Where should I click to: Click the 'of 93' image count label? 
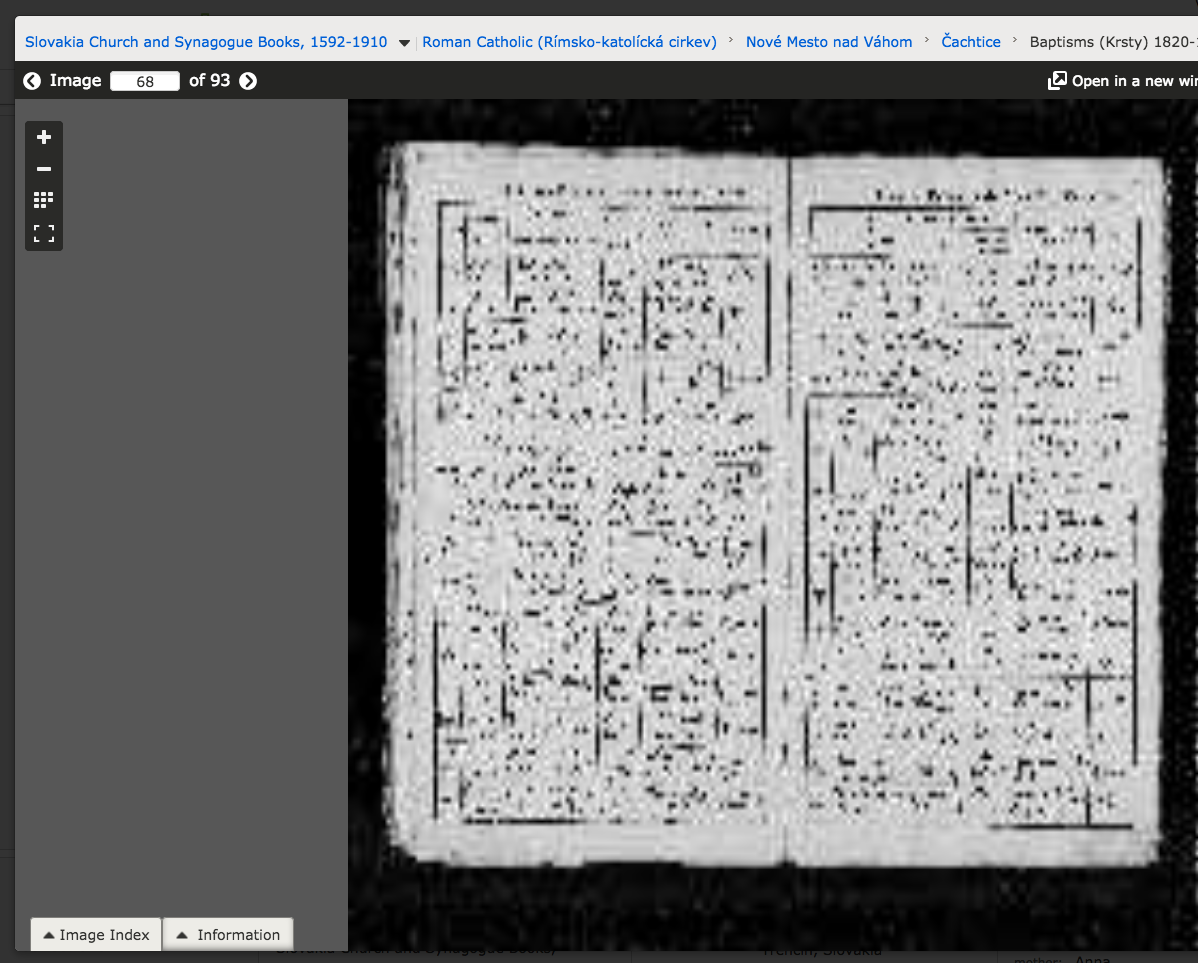(x=210, y=81)
